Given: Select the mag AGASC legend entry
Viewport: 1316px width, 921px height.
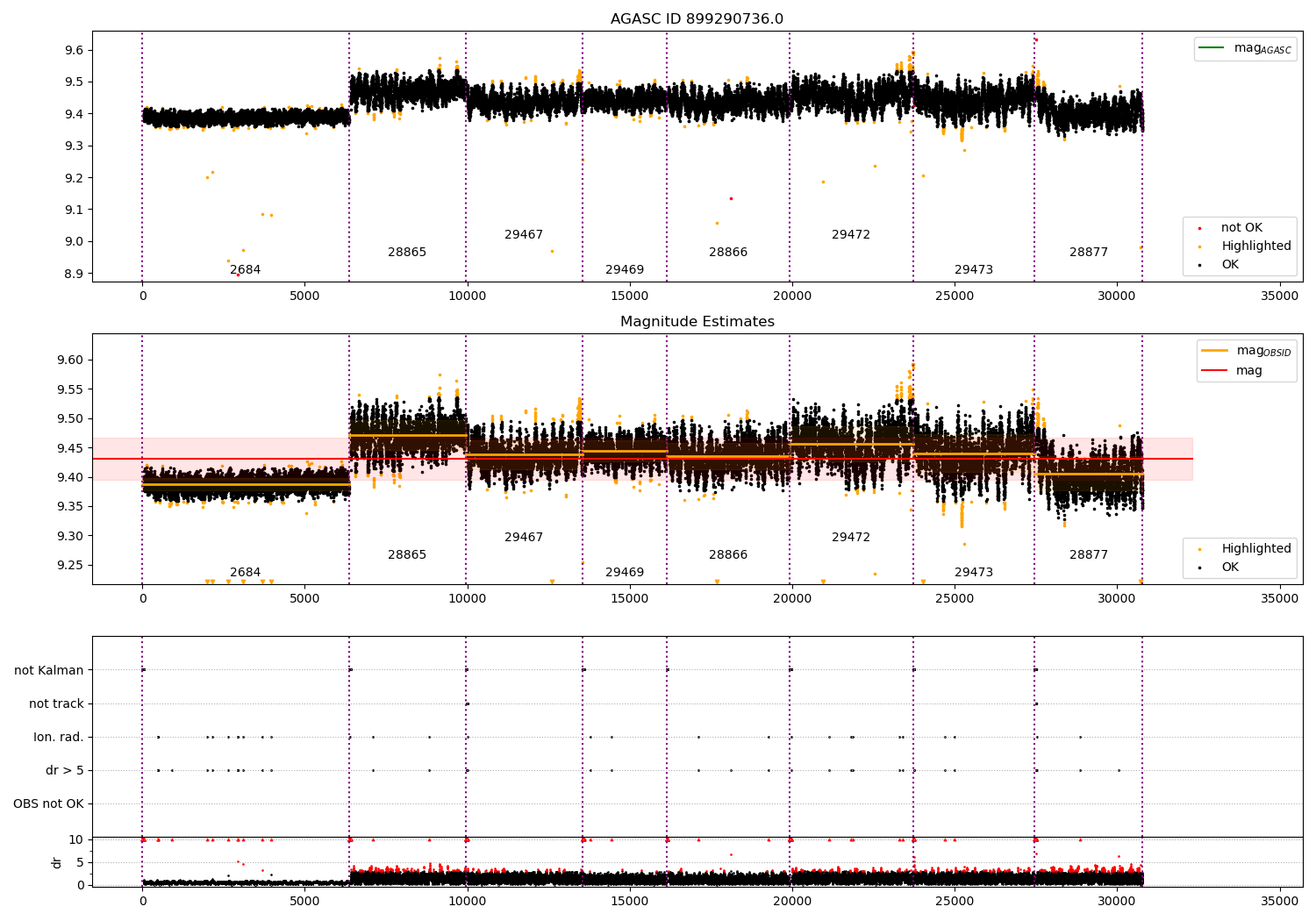Looking at the screenshot, I should click(x=1245, y=48).
